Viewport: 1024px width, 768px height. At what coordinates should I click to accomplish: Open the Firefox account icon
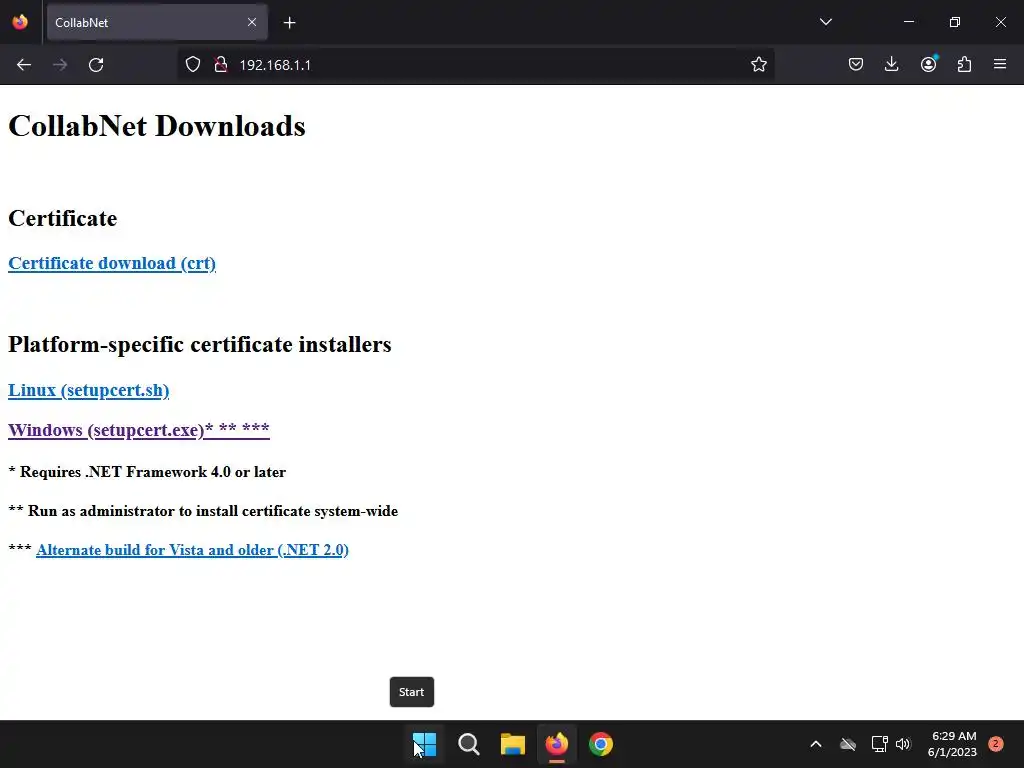928,65
